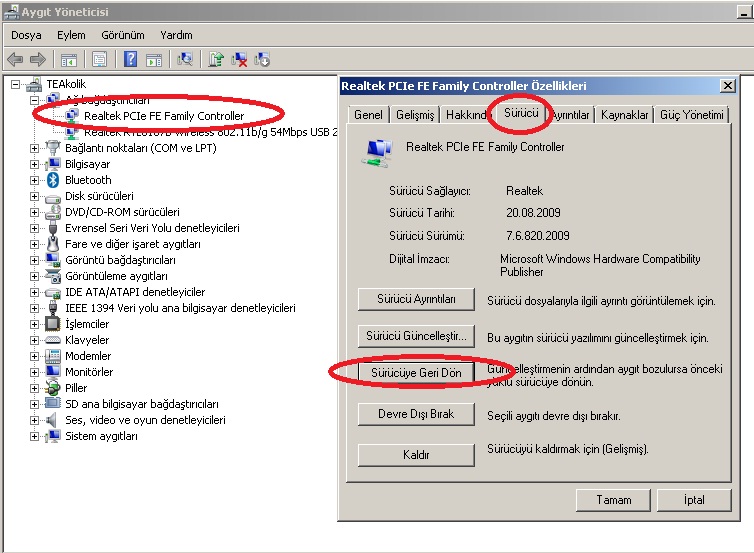Click the Ayrıntılar tab
The height and width of the screenshot is (553, 754).
[x=571, y=115]
